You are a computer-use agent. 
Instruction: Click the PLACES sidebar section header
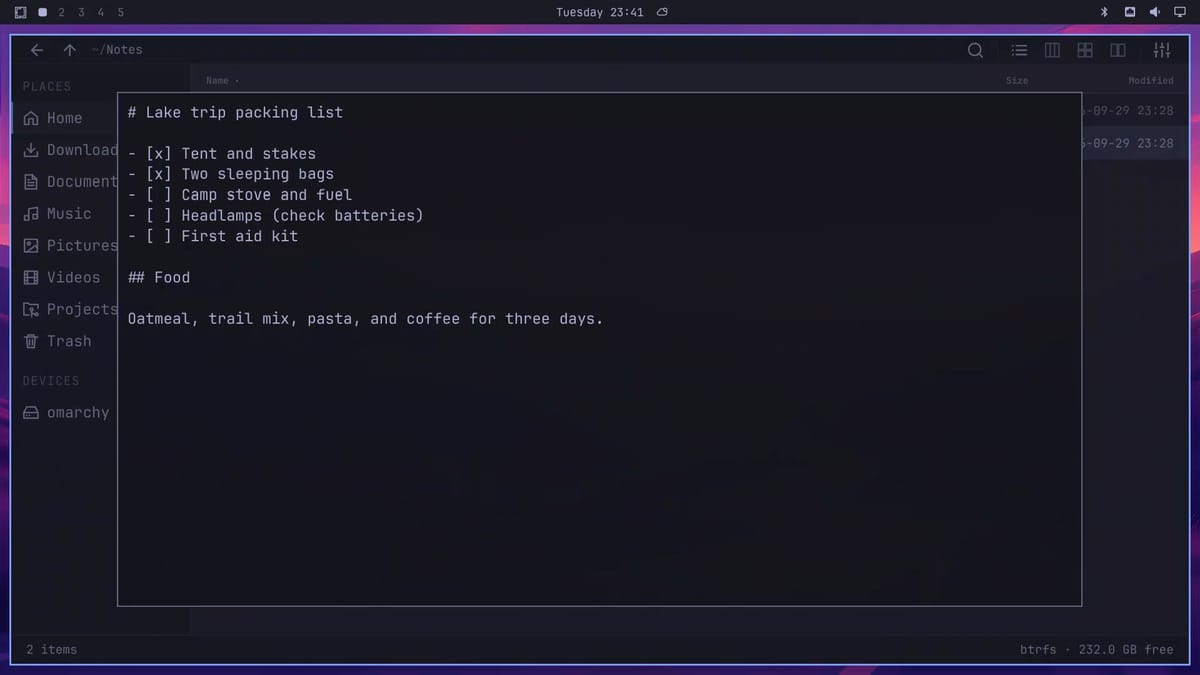click(x=47, y=87)
